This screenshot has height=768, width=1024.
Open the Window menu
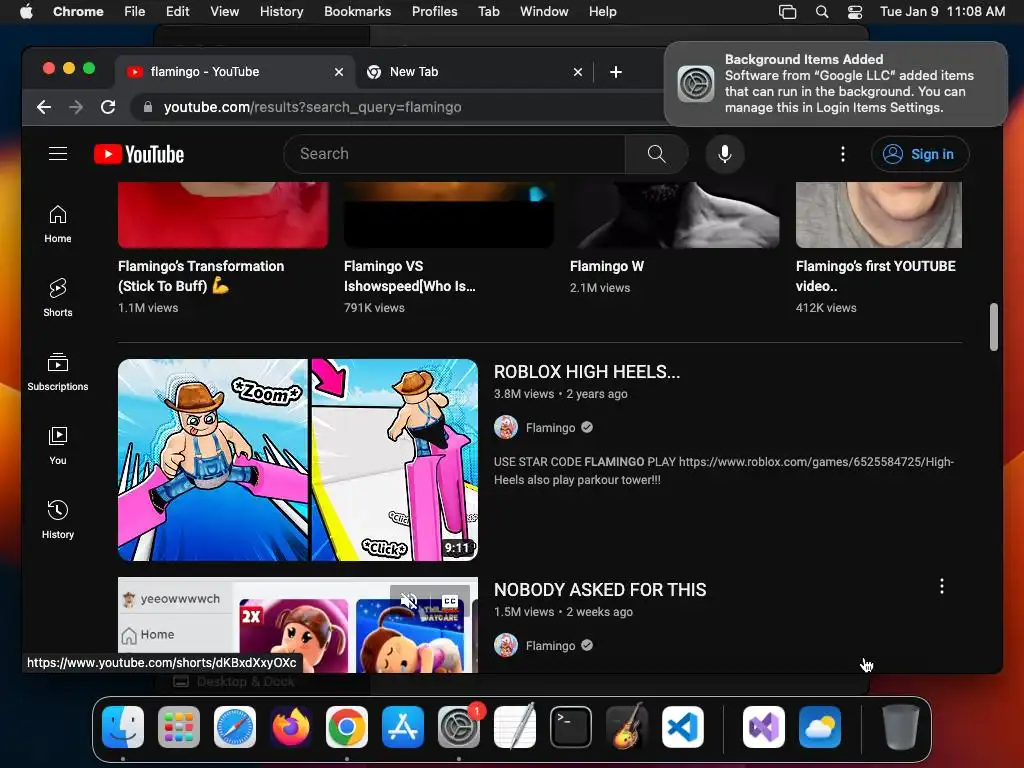[x=544, y=12]
